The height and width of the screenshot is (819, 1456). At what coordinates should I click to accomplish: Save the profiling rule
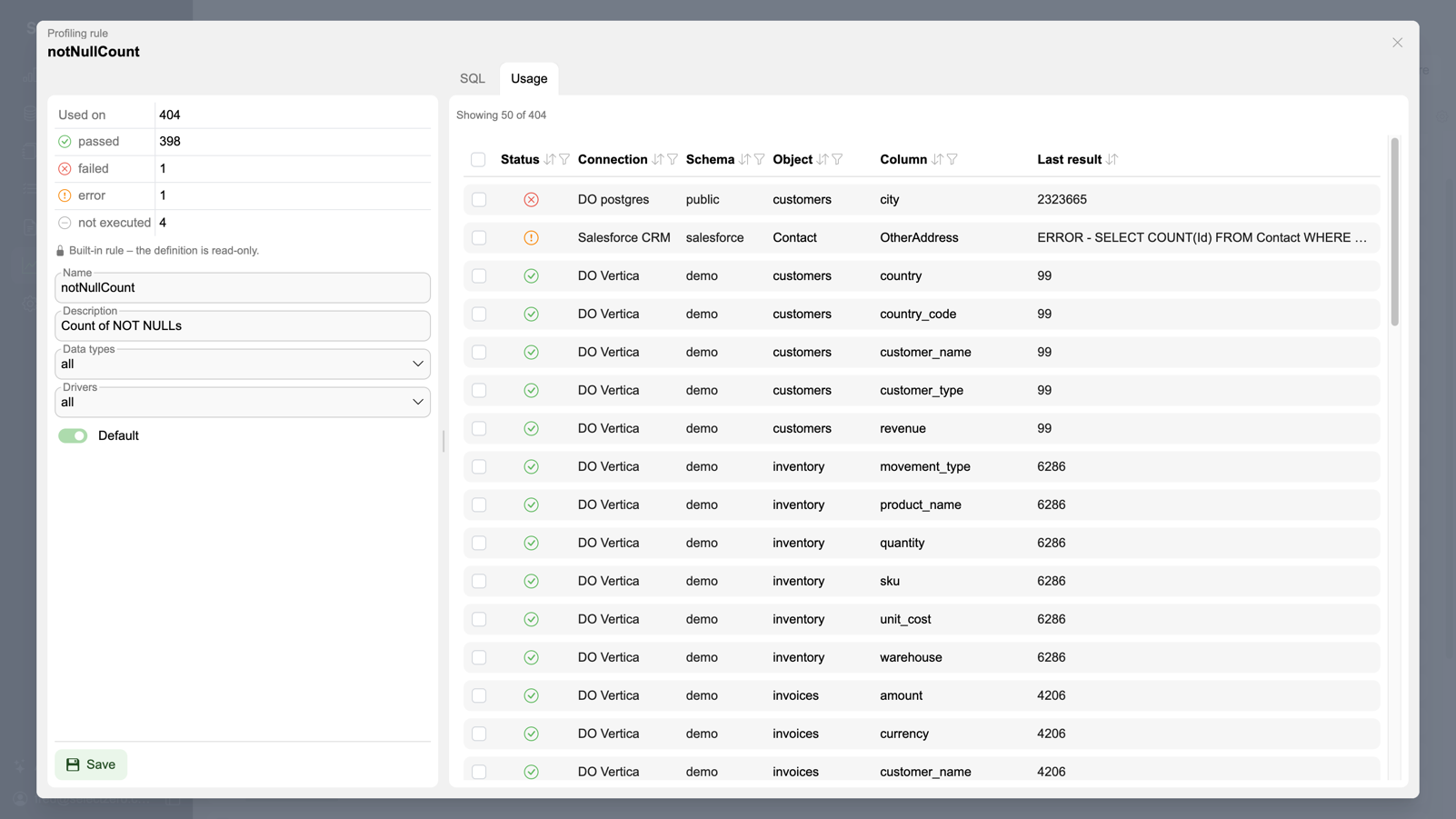[x=91, y=764]
